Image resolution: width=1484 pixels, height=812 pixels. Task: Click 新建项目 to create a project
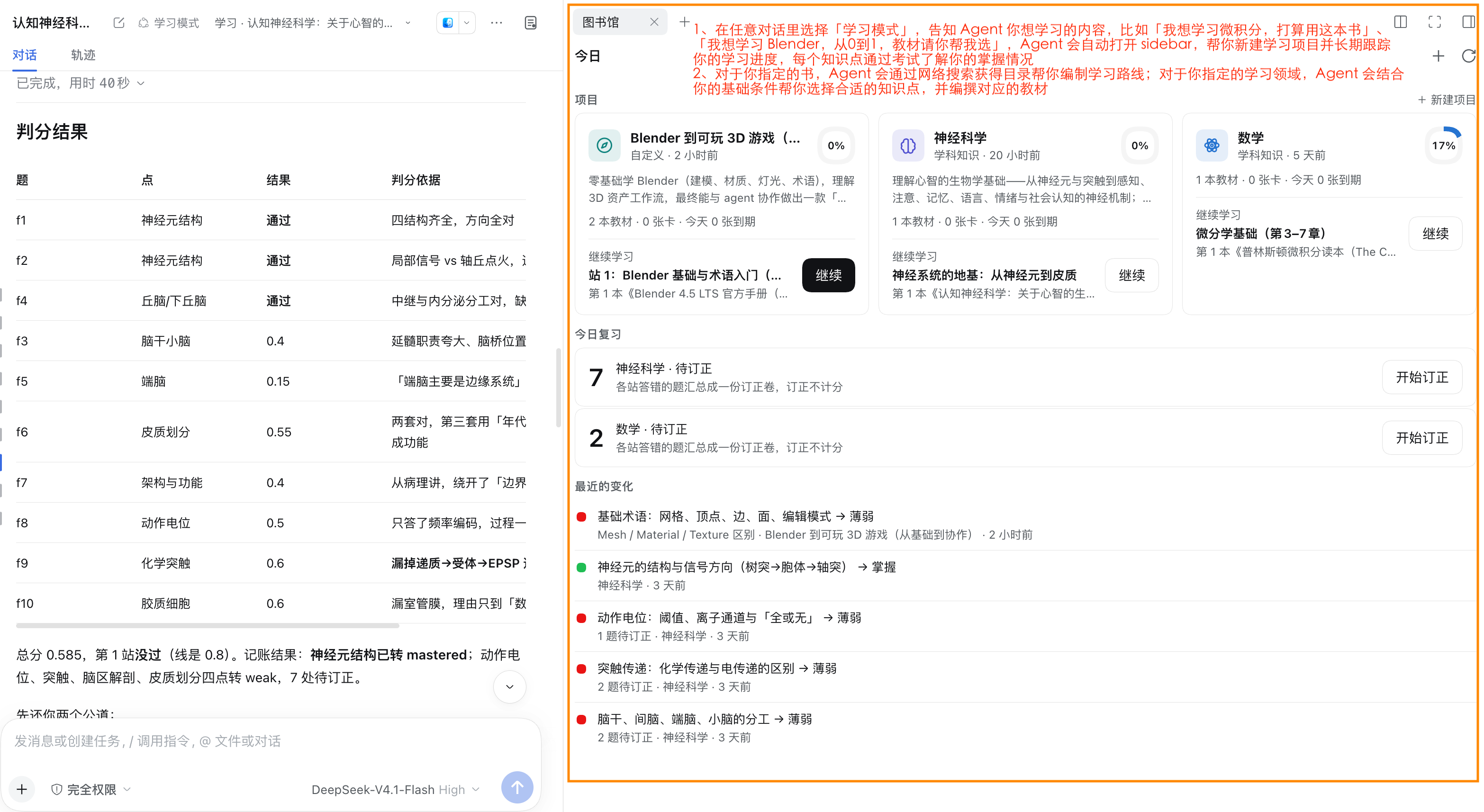[1446, 99]
